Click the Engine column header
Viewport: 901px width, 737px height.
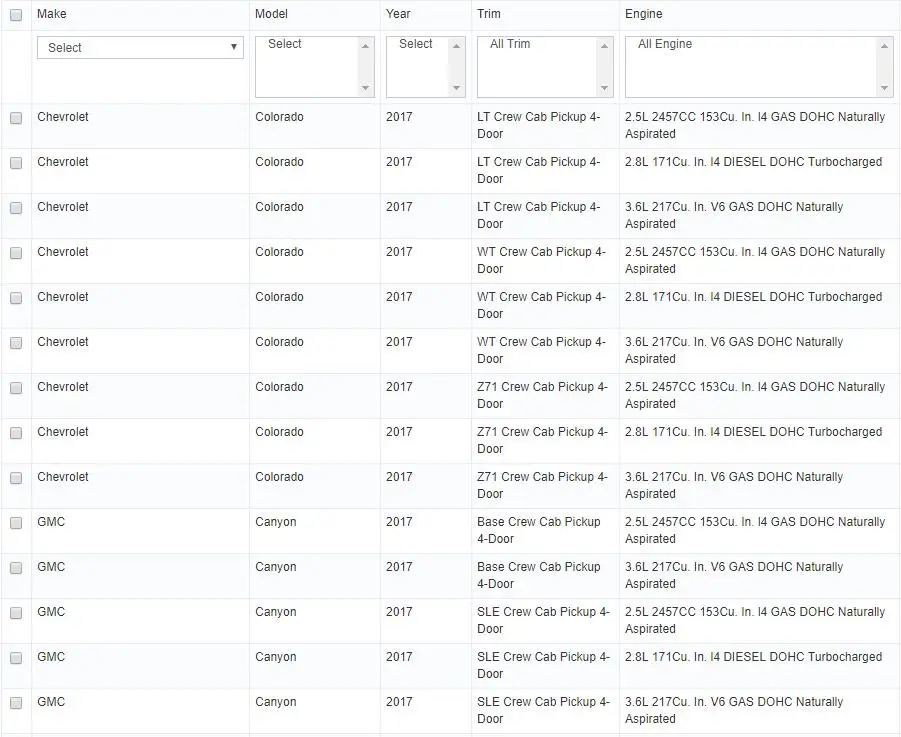[x=644, y=14]
